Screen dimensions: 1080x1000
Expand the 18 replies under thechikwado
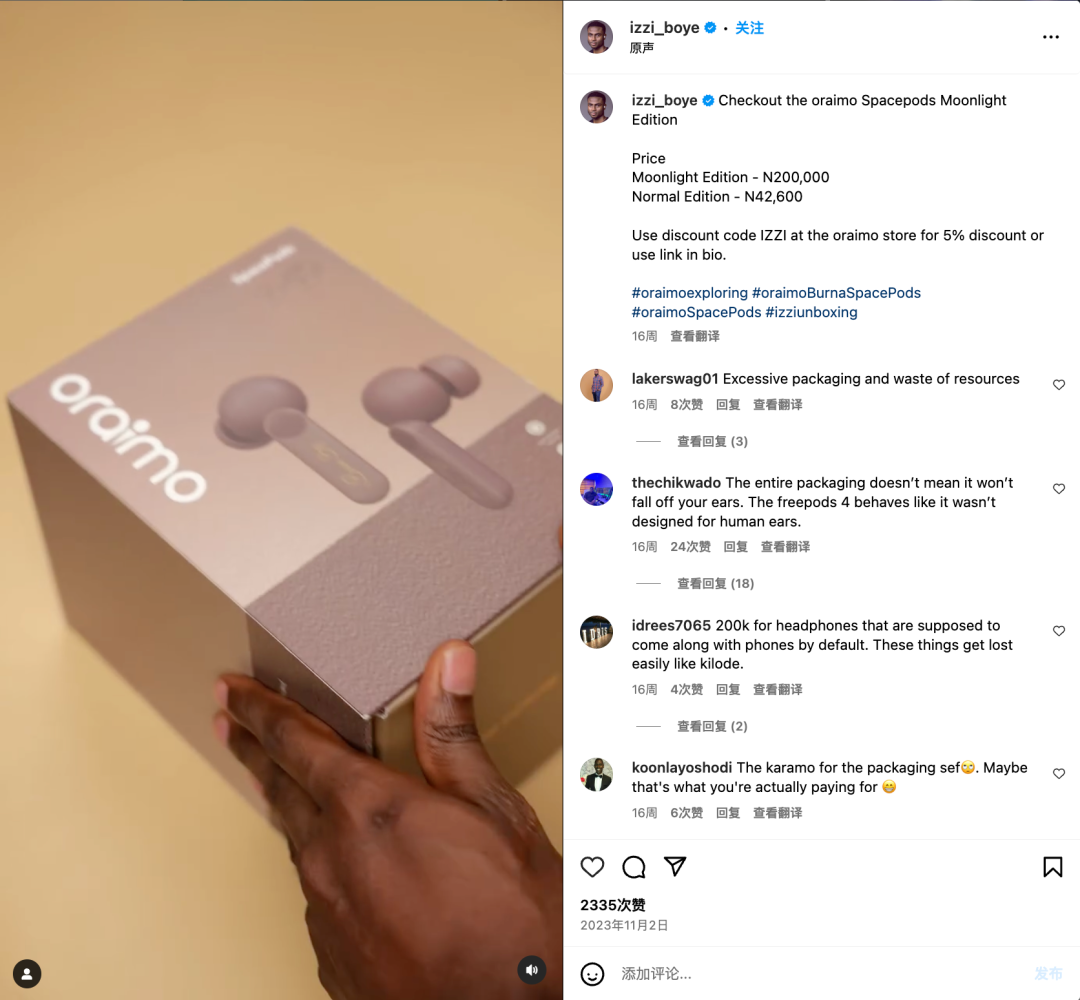pos(716,583)
